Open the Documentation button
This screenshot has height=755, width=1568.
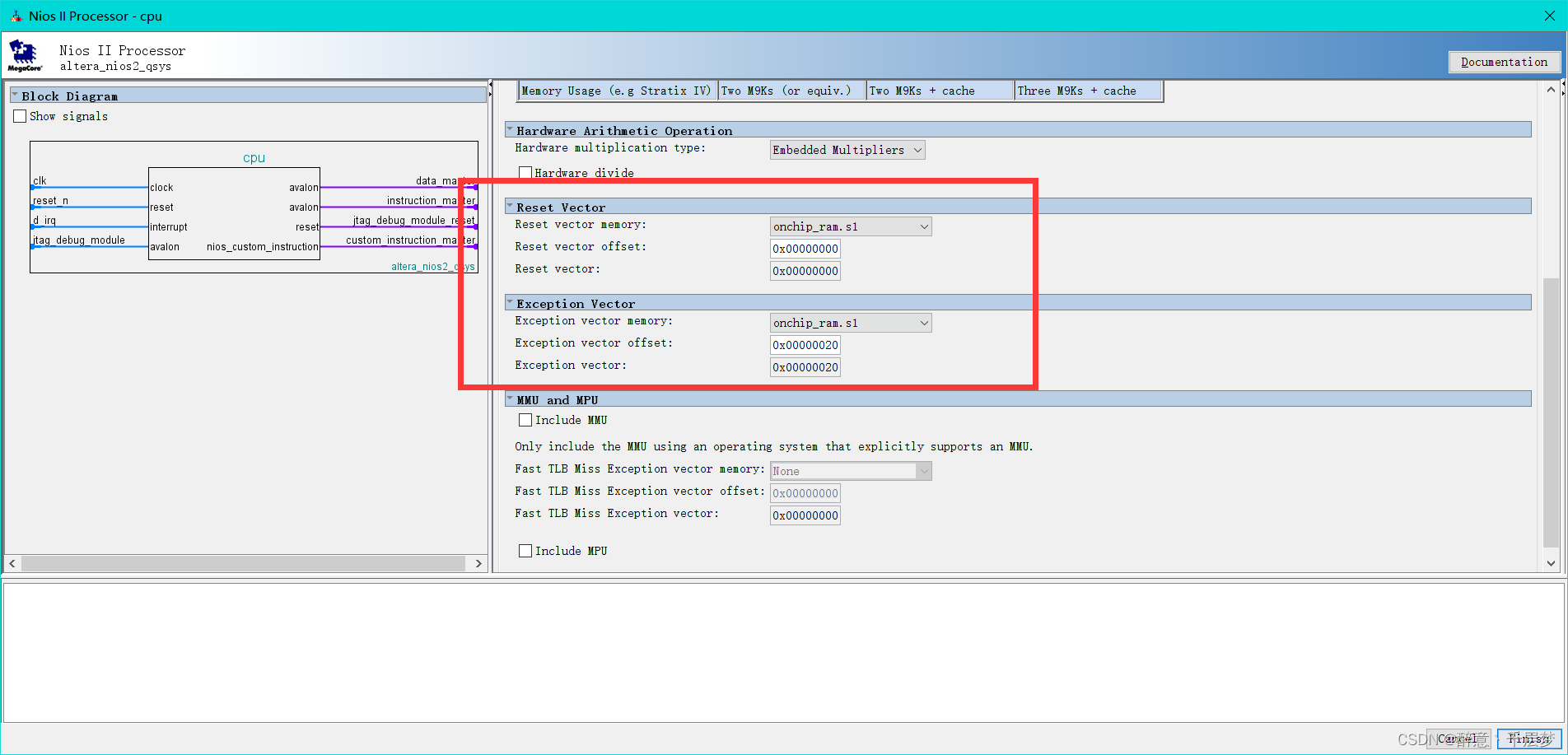(1504, 62)
